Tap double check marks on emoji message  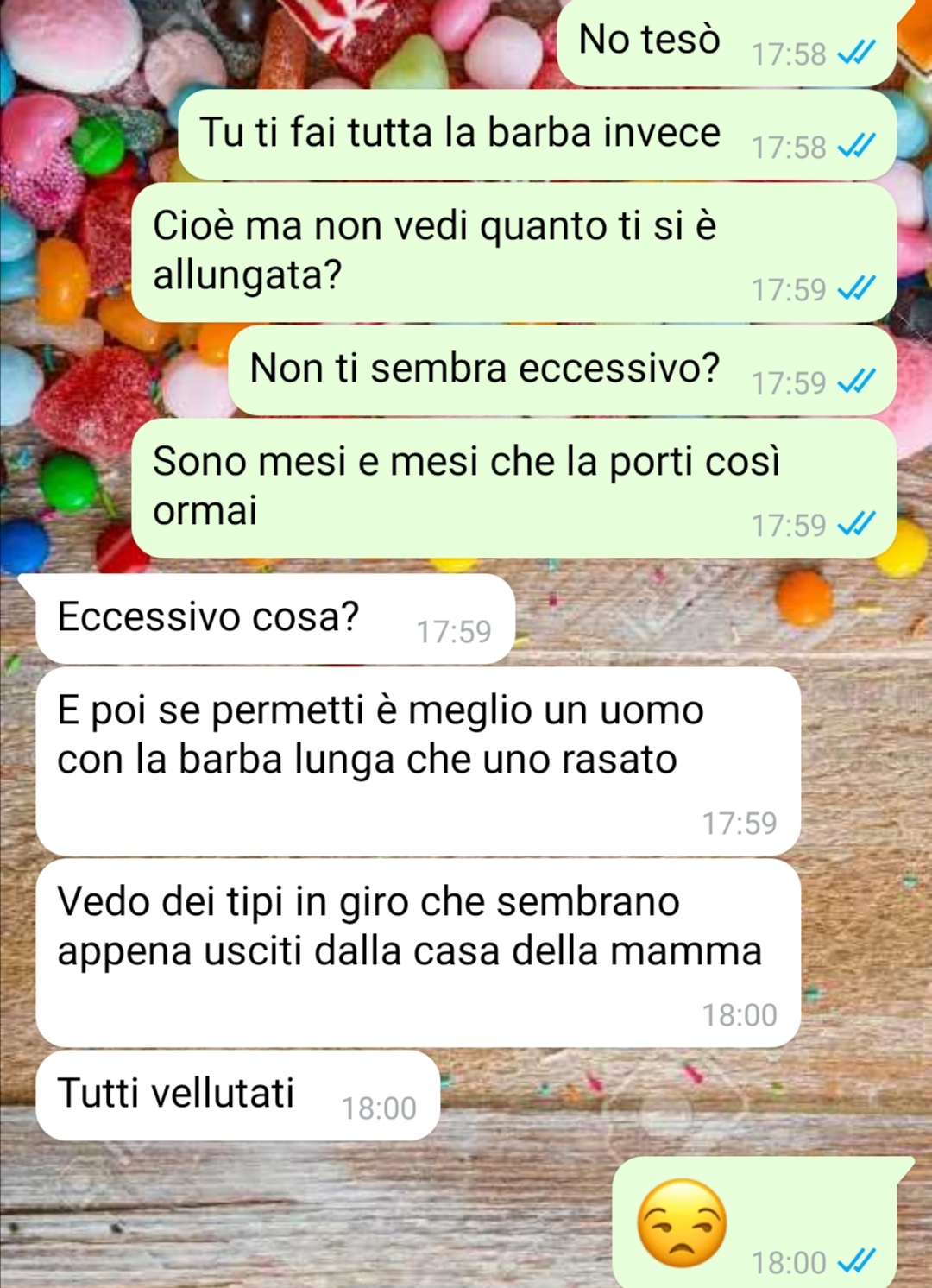click(x=857, y=1262)
